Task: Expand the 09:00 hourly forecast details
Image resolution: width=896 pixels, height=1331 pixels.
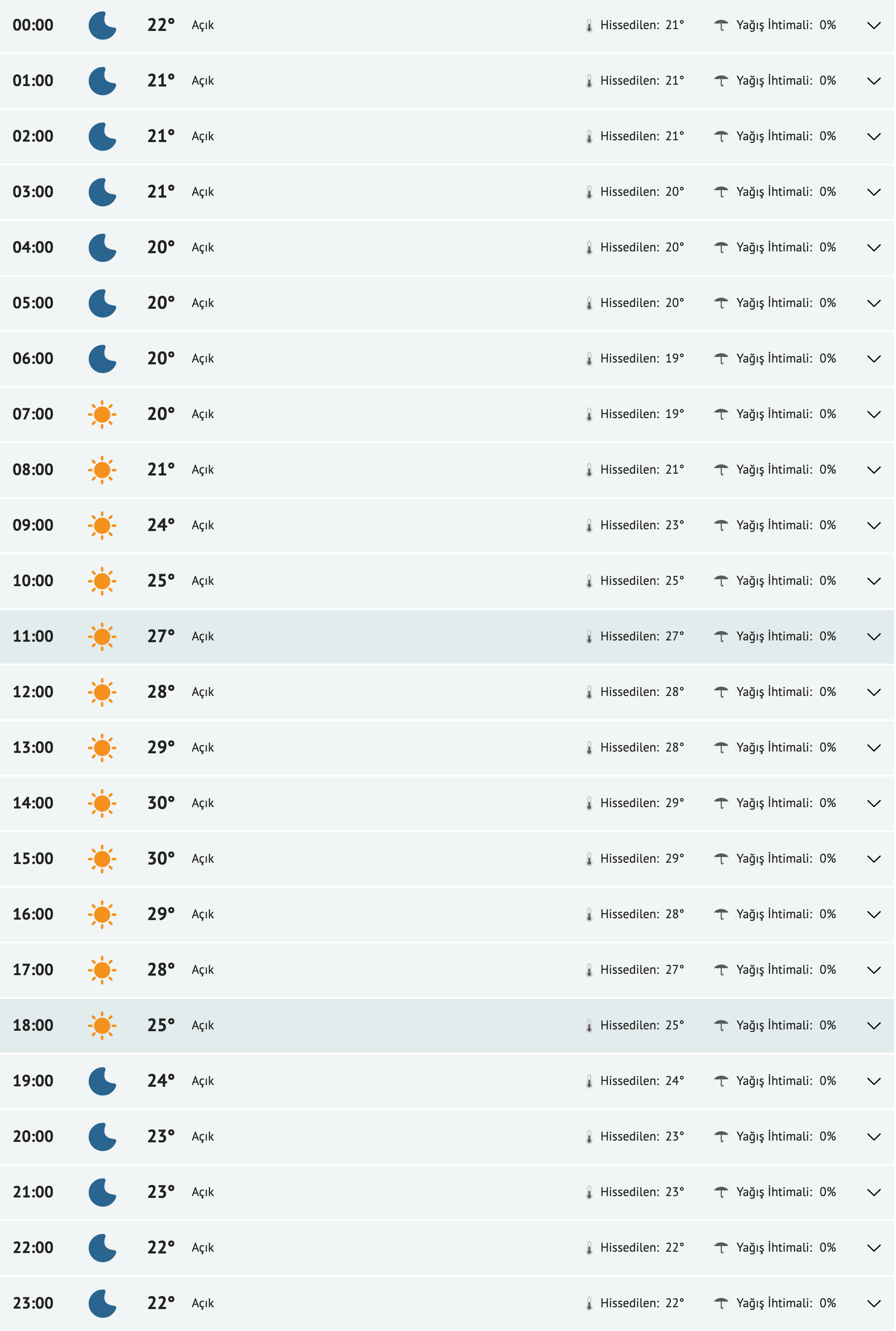Action: pos(874,526)
